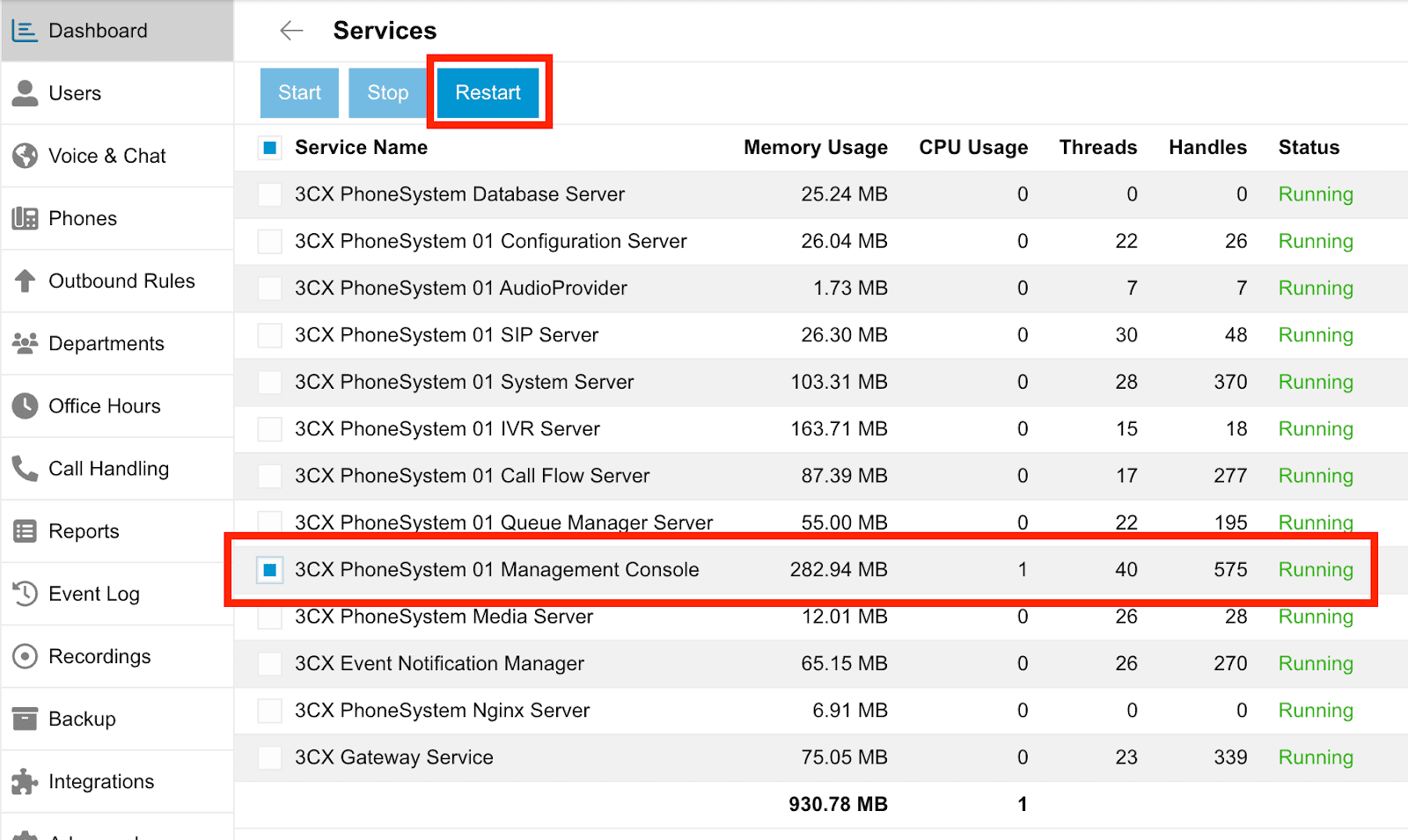Open Backup settings
The height and width of the screenshot is (840, 1408).
82,718
